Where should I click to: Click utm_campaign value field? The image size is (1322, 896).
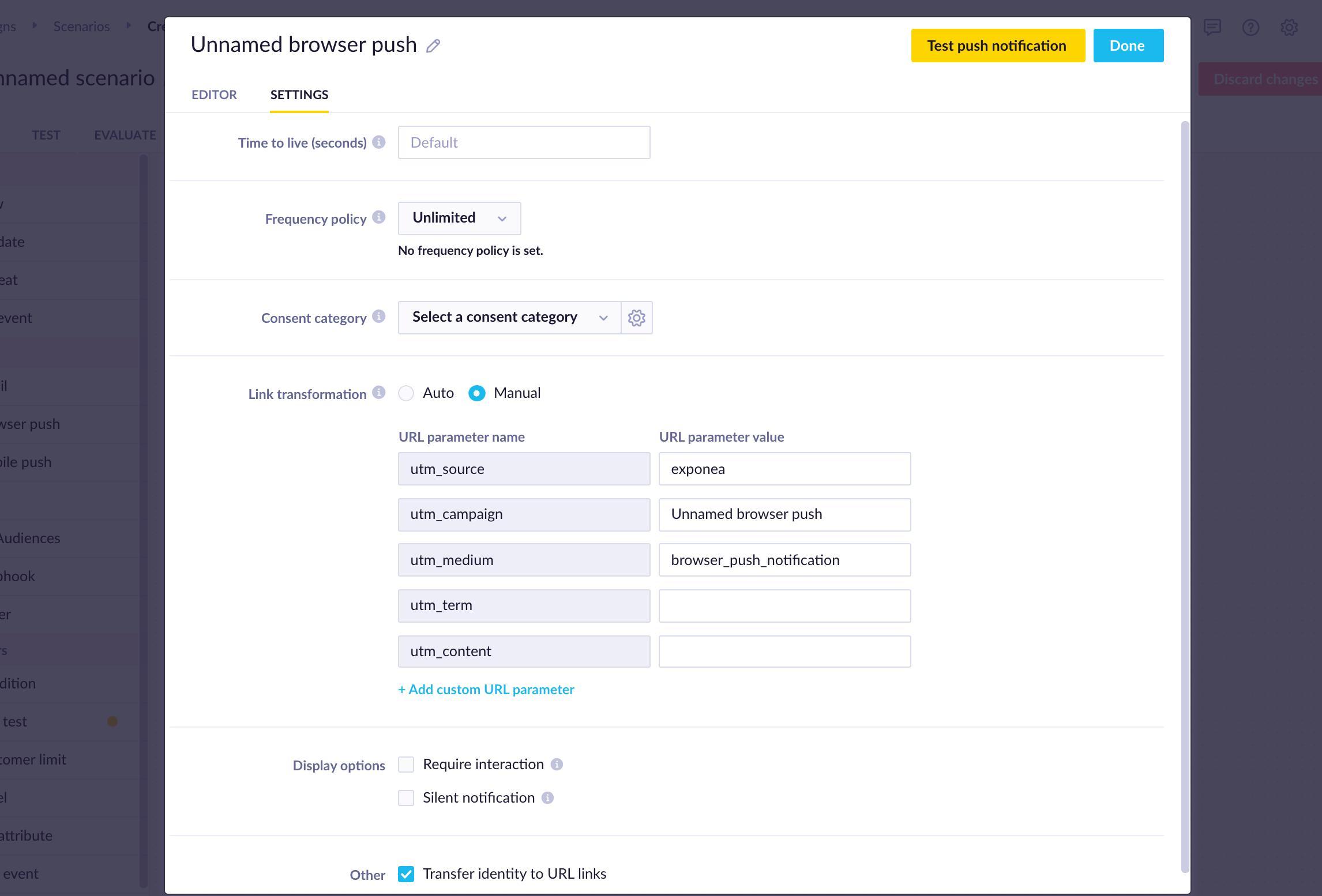[785, 515]
